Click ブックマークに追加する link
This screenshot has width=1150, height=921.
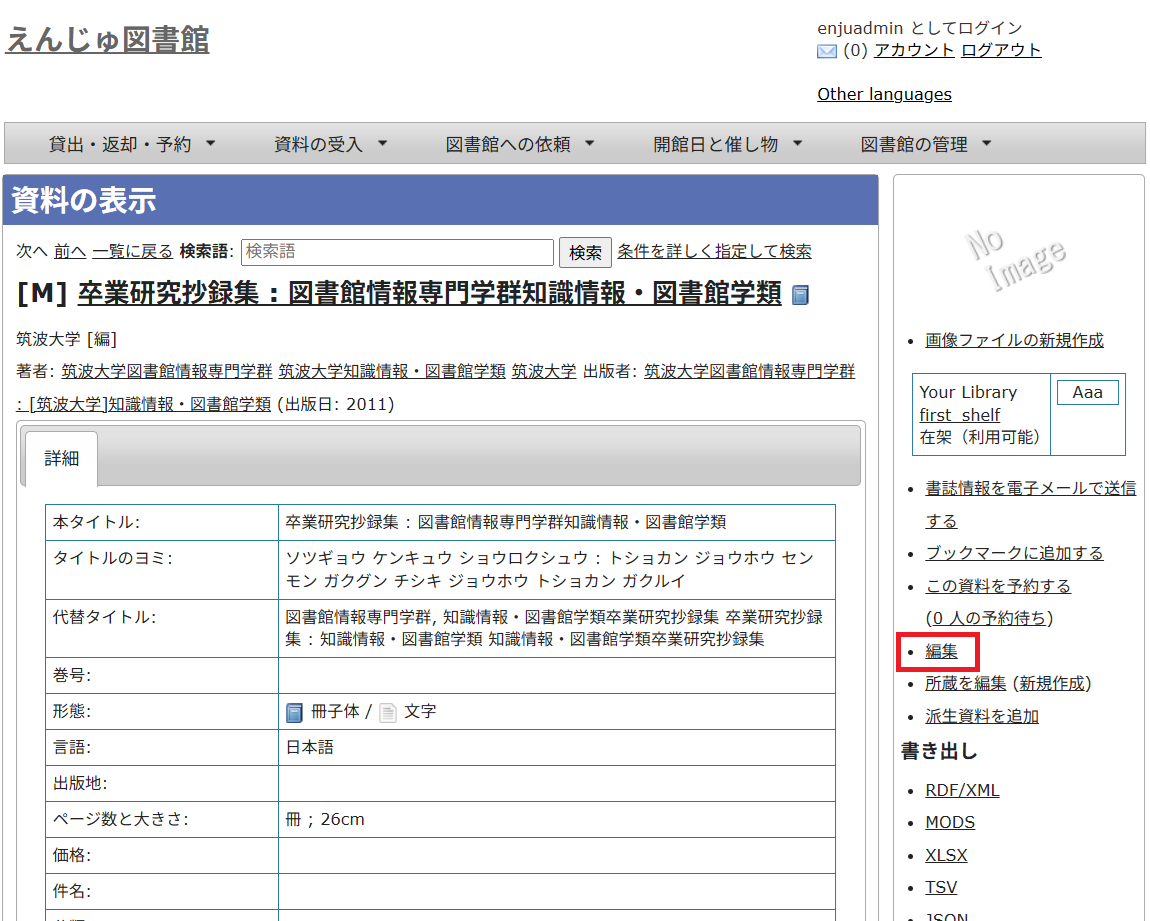(x=1014, y=553)
